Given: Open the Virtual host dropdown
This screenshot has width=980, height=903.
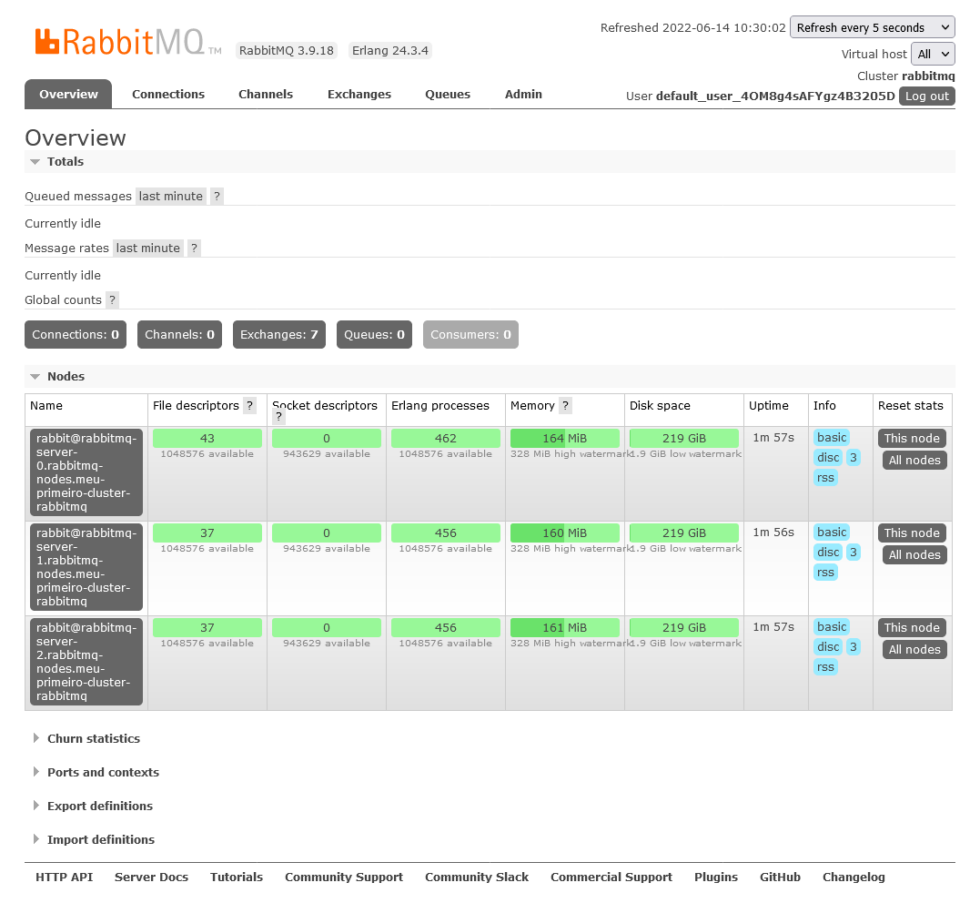Looking at the screenshot, I should point(933,54).
